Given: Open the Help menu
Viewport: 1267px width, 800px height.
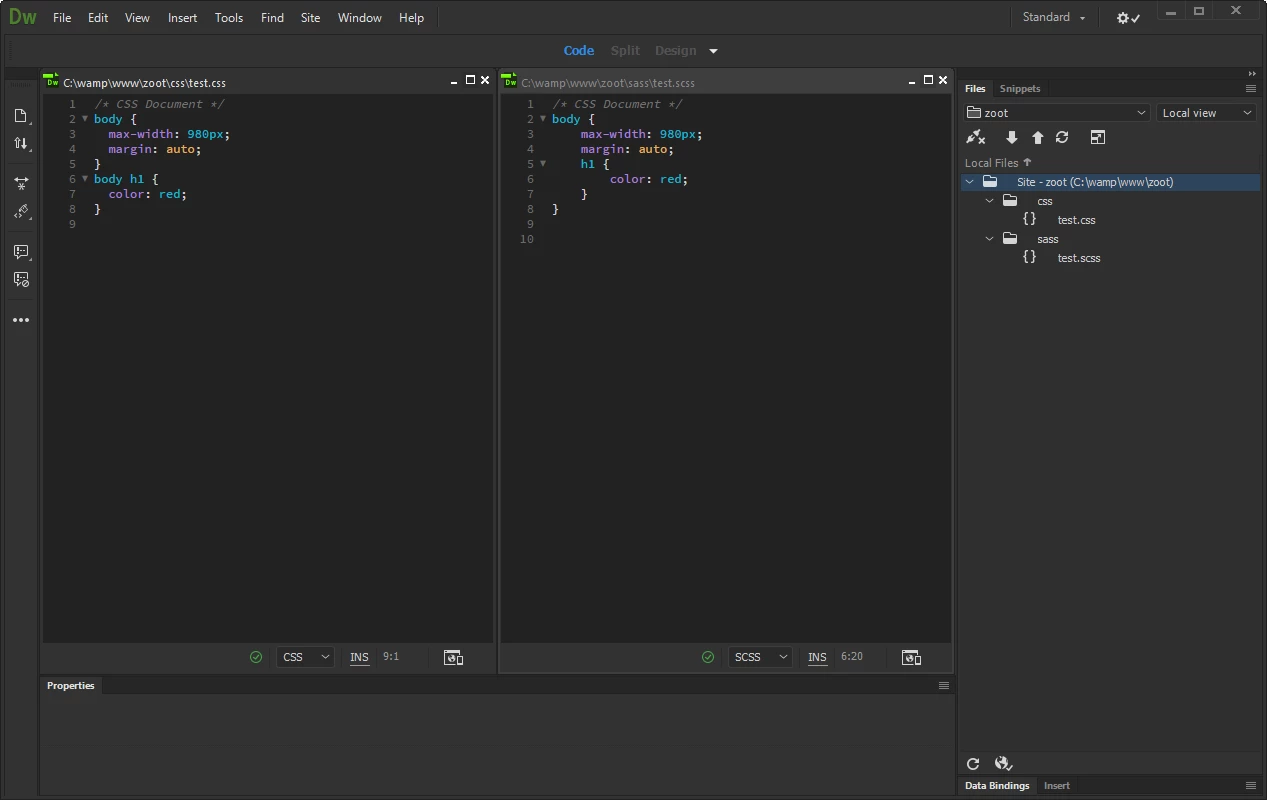Looking at the screenshot, I should tap(411, 18).
